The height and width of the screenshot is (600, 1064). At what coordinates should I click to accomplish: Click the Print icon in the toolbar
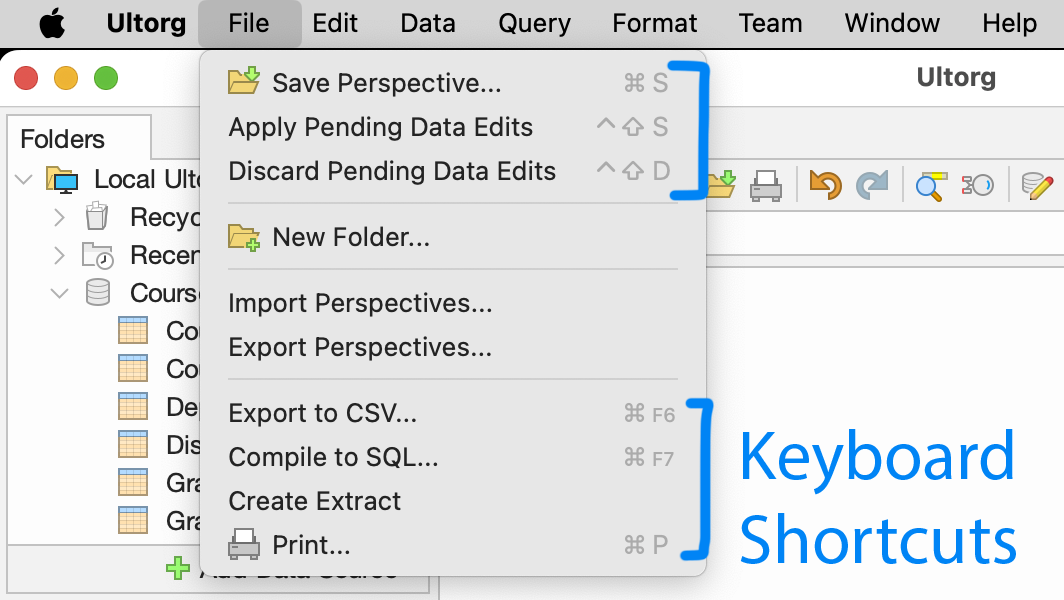pyautogui.click(x=767, y=186)
